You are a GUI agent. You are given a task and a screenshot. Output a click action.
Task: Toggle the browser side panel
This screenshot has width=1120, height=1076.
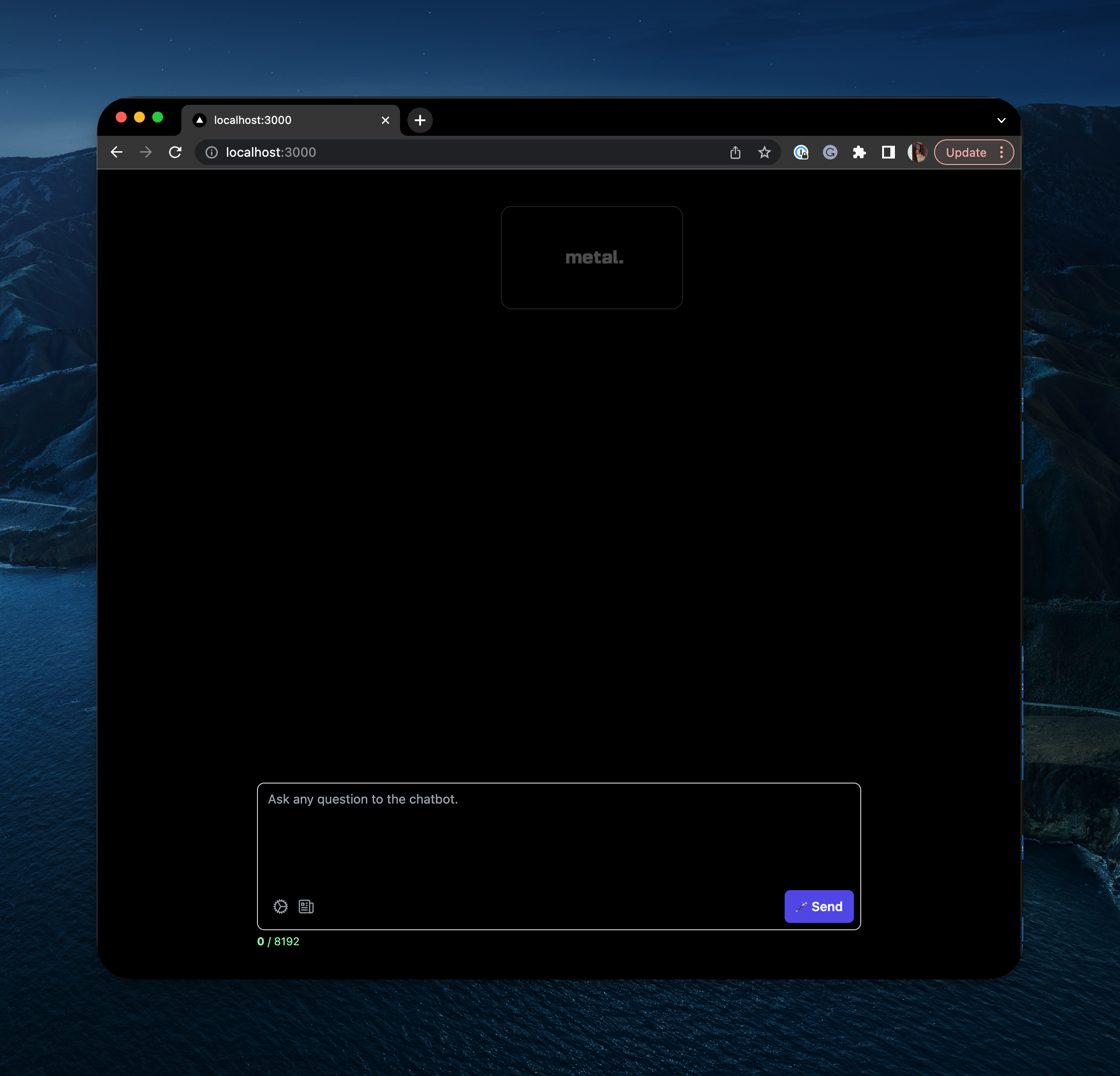pos(888,152)
